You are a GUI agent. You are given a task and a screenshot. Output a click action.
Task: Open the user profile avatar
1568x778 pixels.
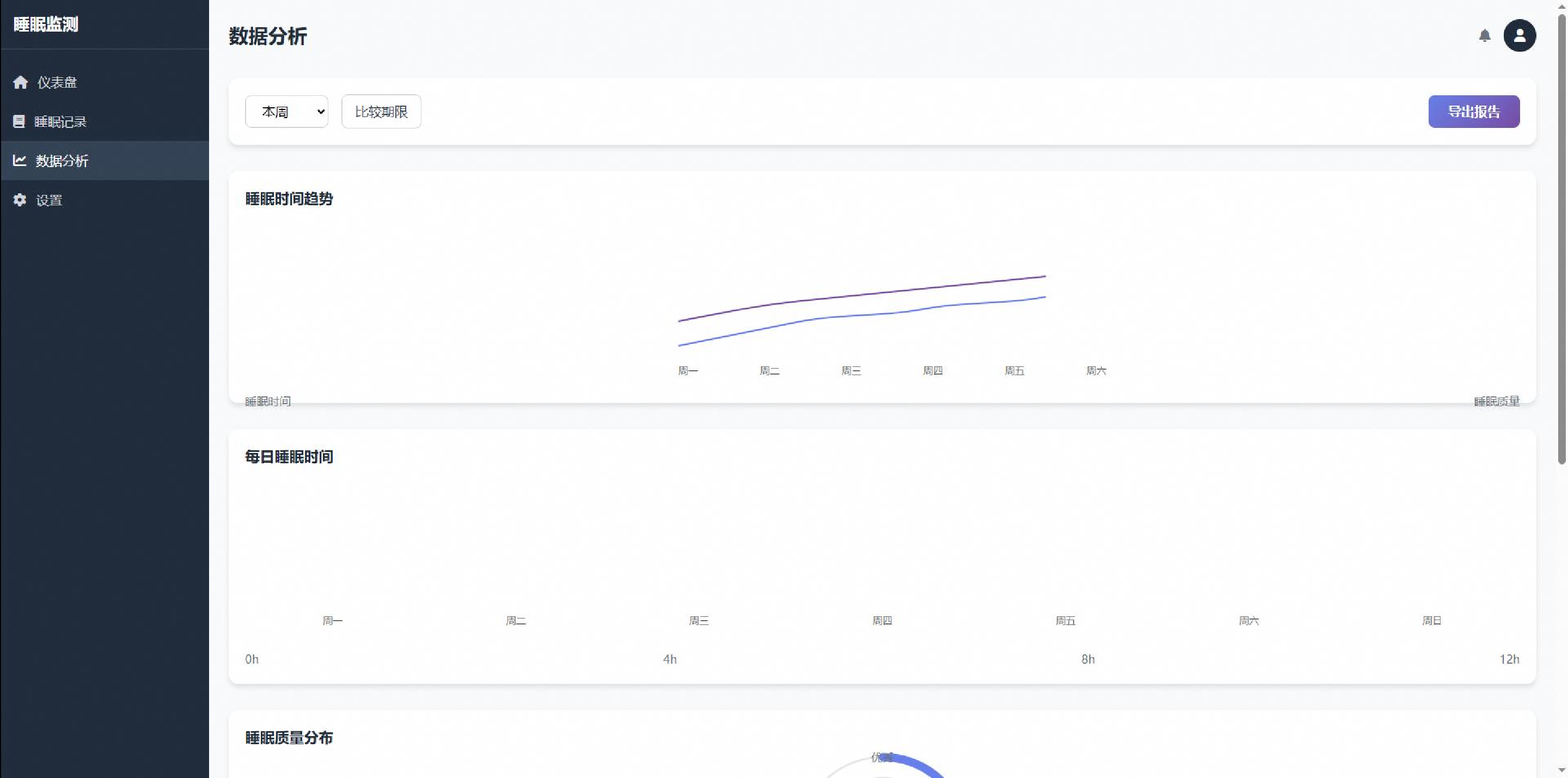(1520, 36)
